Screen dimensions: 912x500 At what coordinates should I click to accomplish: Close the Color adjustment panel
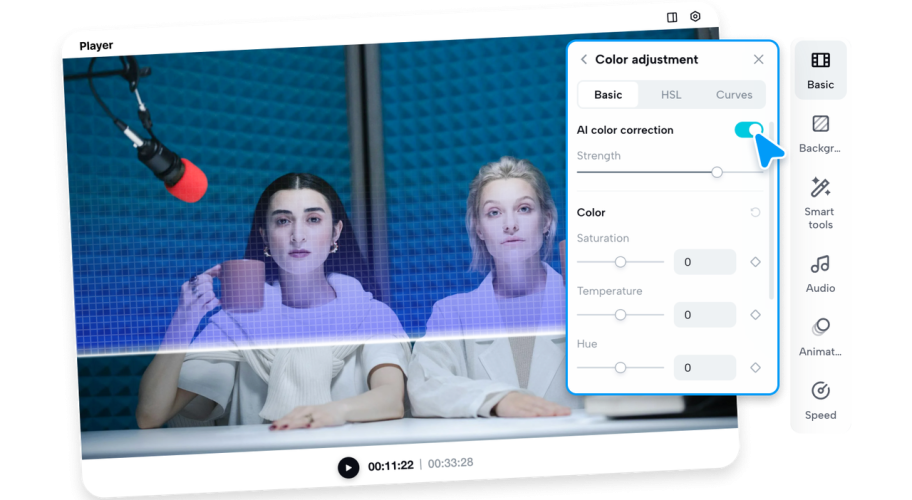click(758, 60)
